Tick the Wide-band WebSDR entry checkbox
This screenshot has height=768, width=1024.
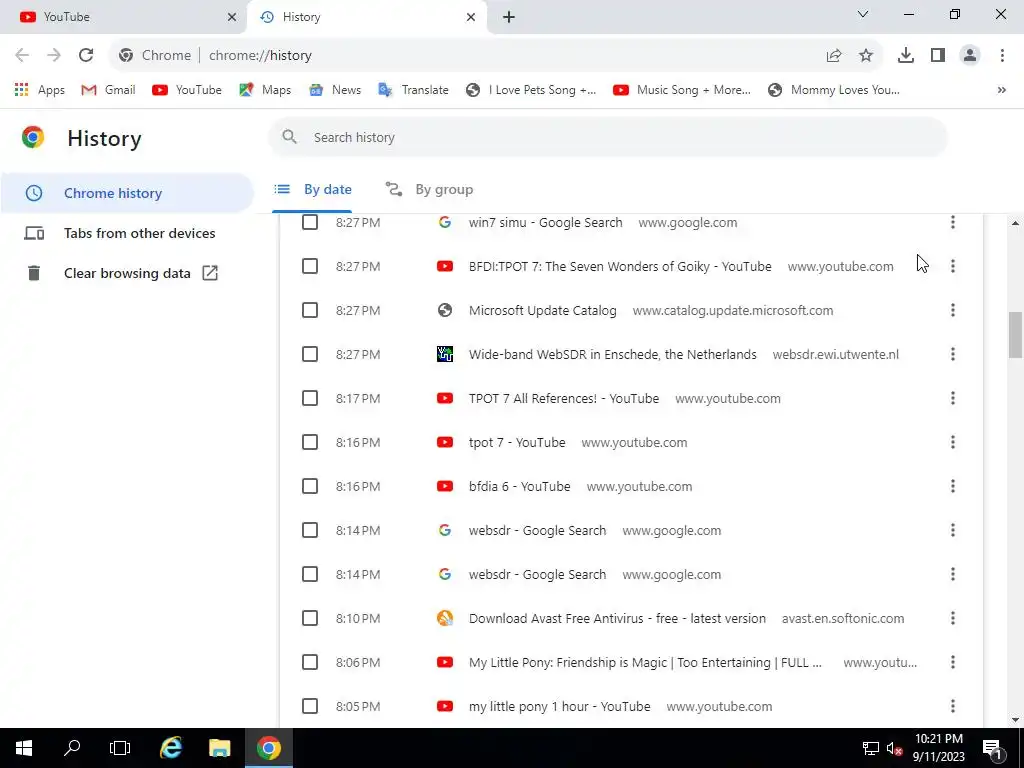310,354
